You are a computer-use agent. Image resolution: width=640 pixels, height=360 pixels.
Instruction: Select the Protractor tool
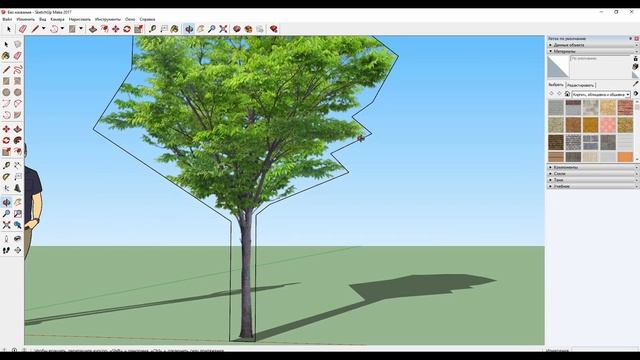click(6, 177)
